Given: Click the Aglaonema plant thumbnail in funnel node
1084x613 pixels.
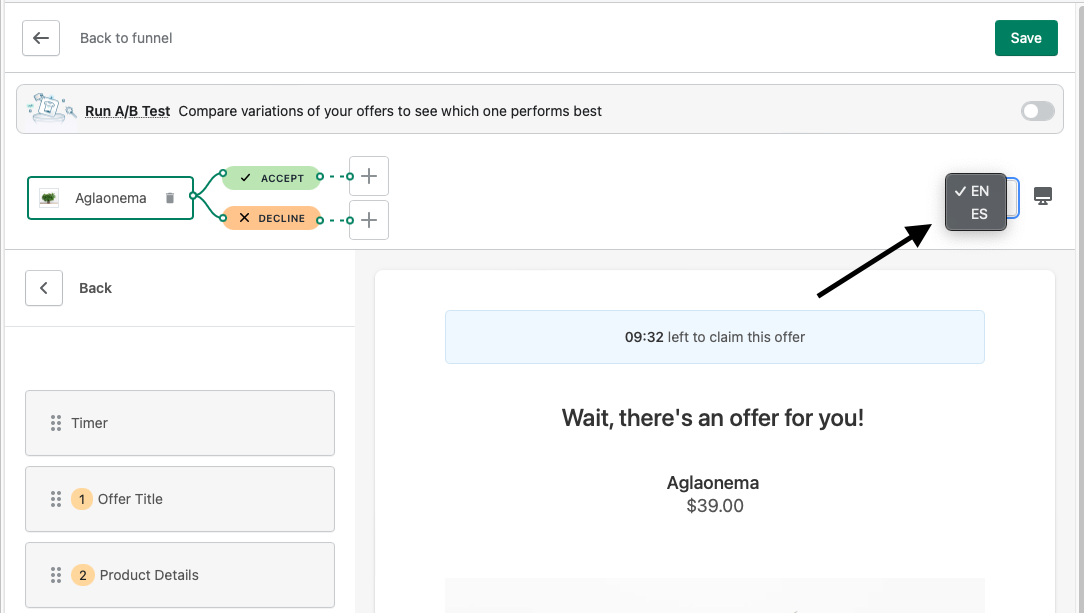Looking at the screenshot, I should pyautogui.click(x=49, y=198).
